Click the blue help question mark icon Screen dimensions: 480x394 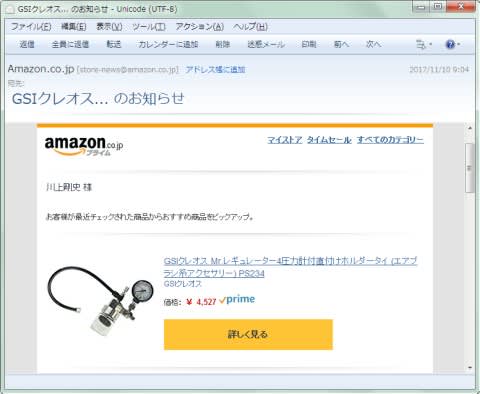coord(450,44)
